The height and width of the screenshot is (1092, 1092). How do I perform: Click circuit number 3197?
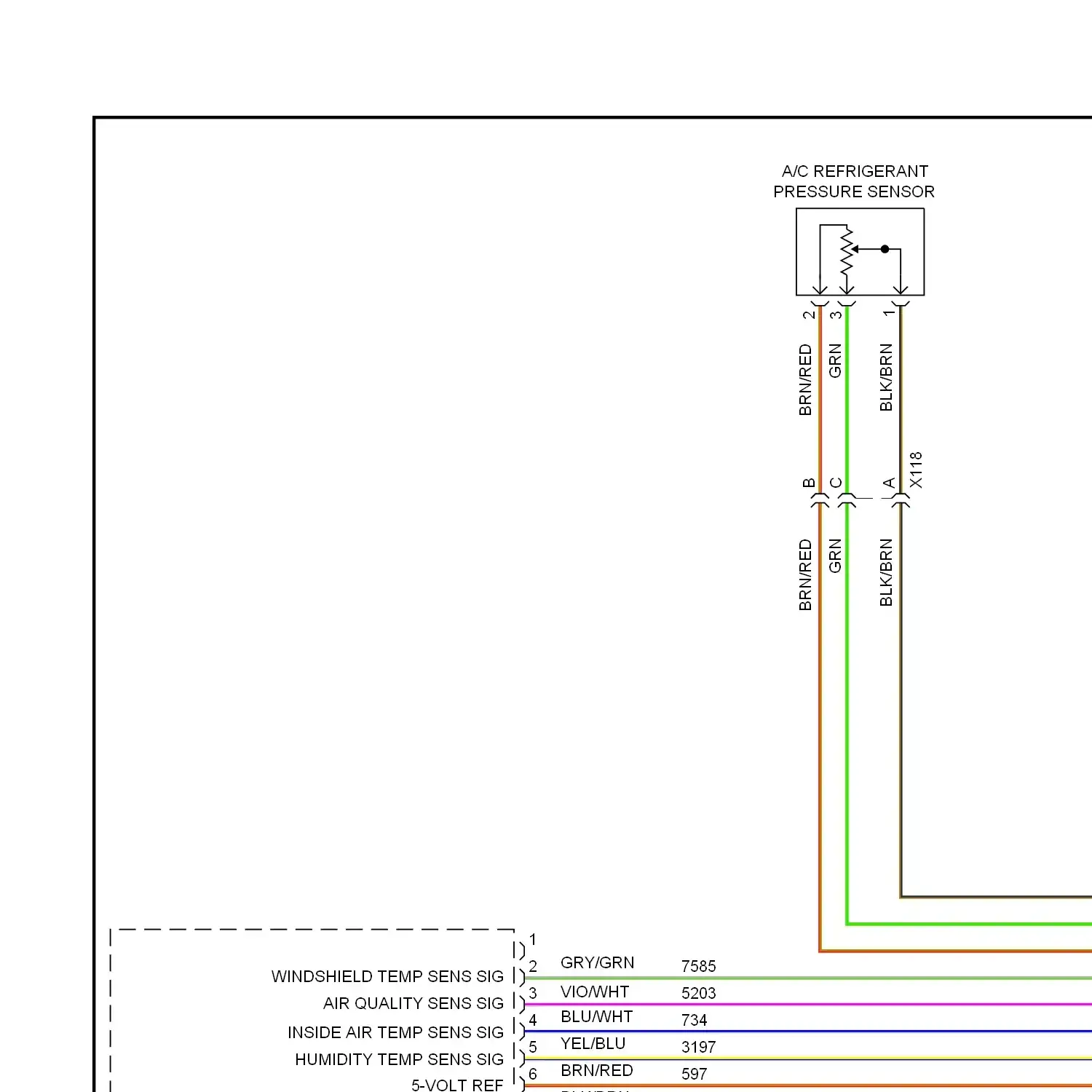point(698,1047)
